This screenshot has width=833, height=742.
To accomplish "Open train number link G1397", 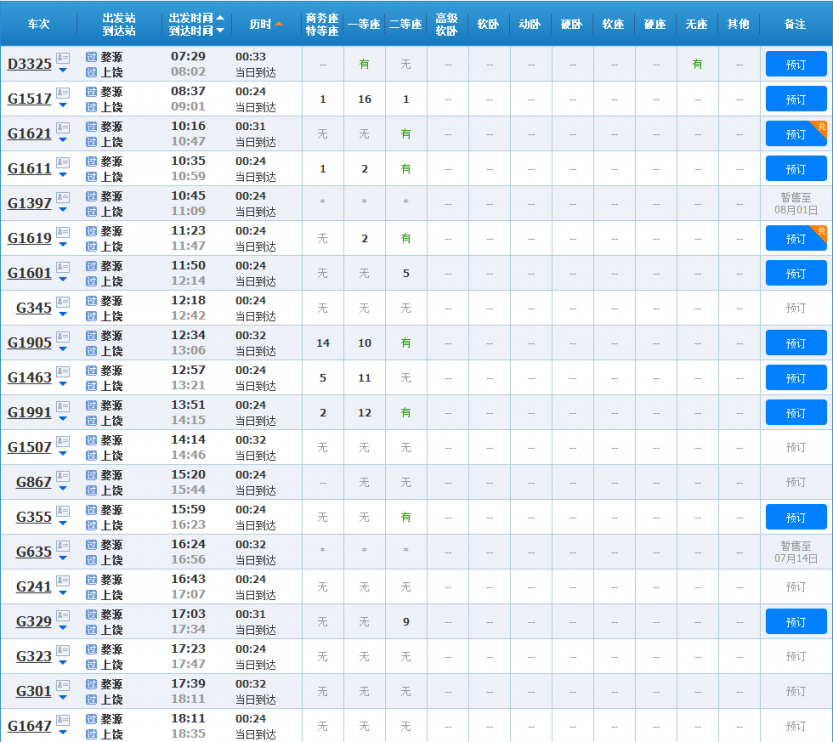I will click(29, 203).
